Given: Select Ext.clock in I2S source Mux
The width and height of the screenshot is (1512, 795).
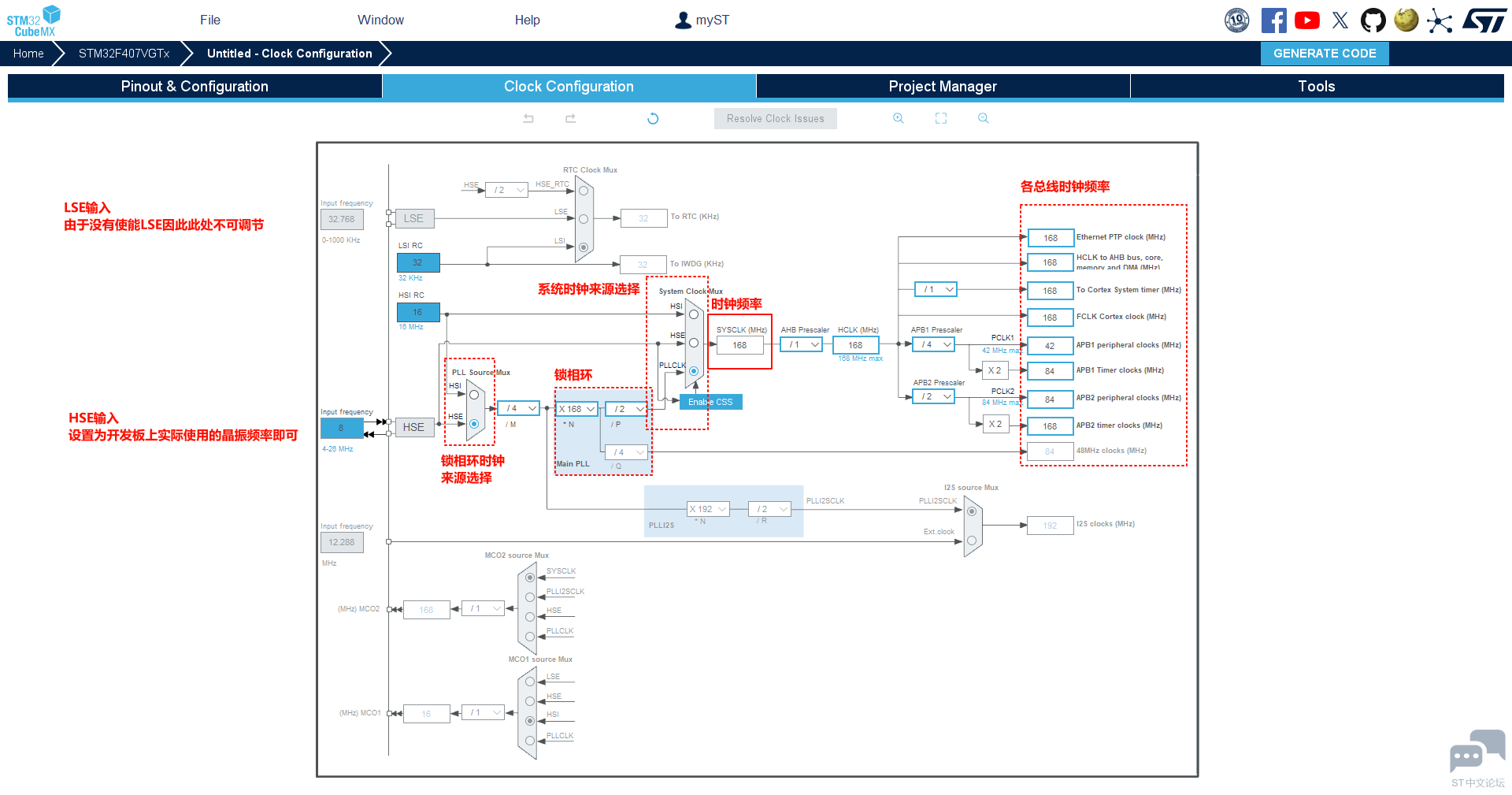Looking at the screenshot, I should click(x=972, y=541).
